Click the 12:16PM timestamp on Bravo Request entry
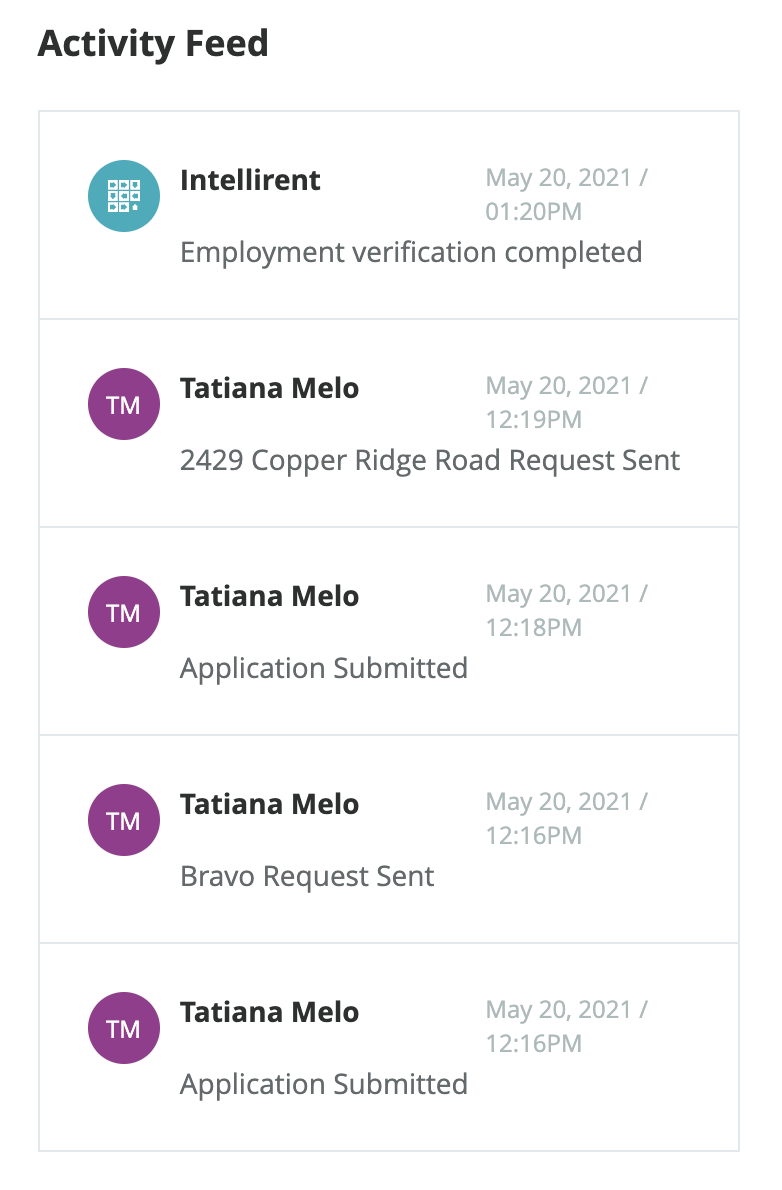 coord(566,819)
